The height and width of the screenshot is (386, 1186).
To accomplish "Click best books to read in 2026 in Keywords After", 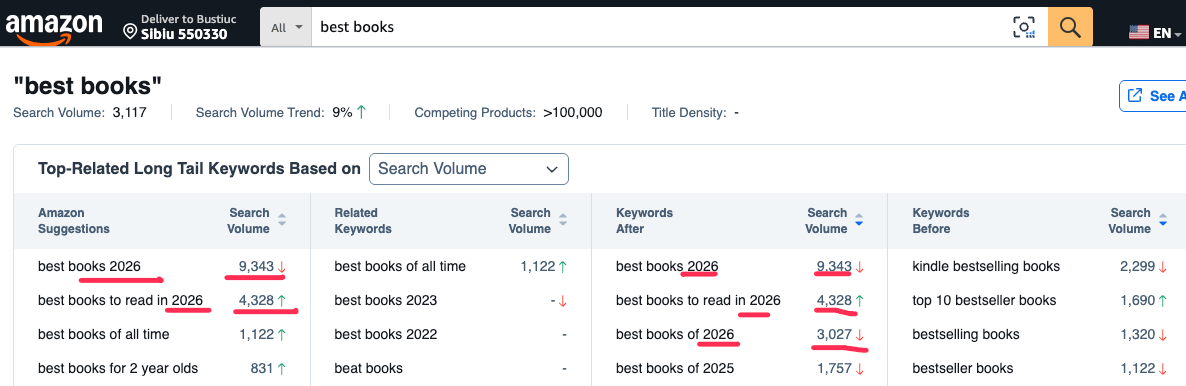I will click(x=698, y=300).
